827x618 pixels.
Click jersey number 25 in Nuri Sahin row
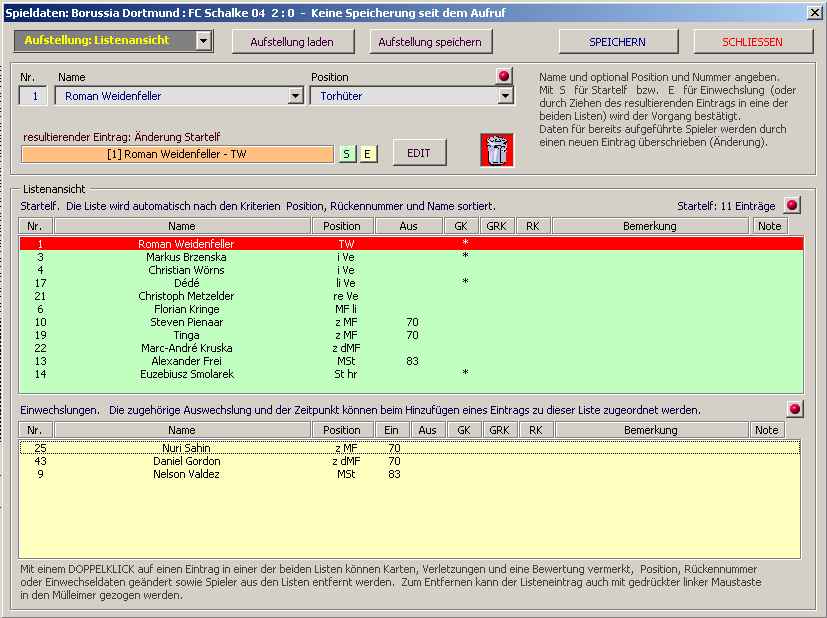41,448
